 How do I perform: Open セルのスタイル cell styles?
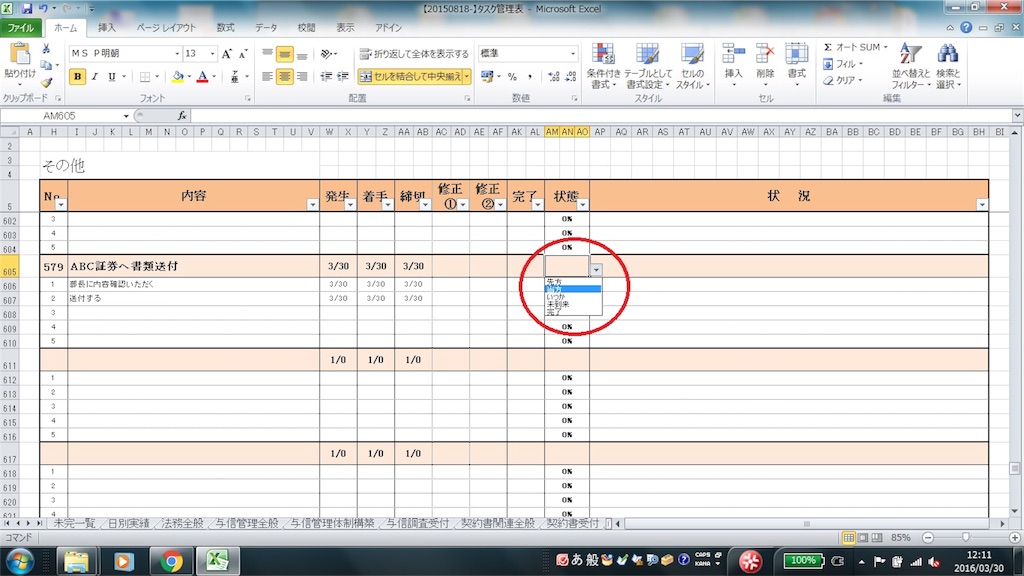point(692,66)
